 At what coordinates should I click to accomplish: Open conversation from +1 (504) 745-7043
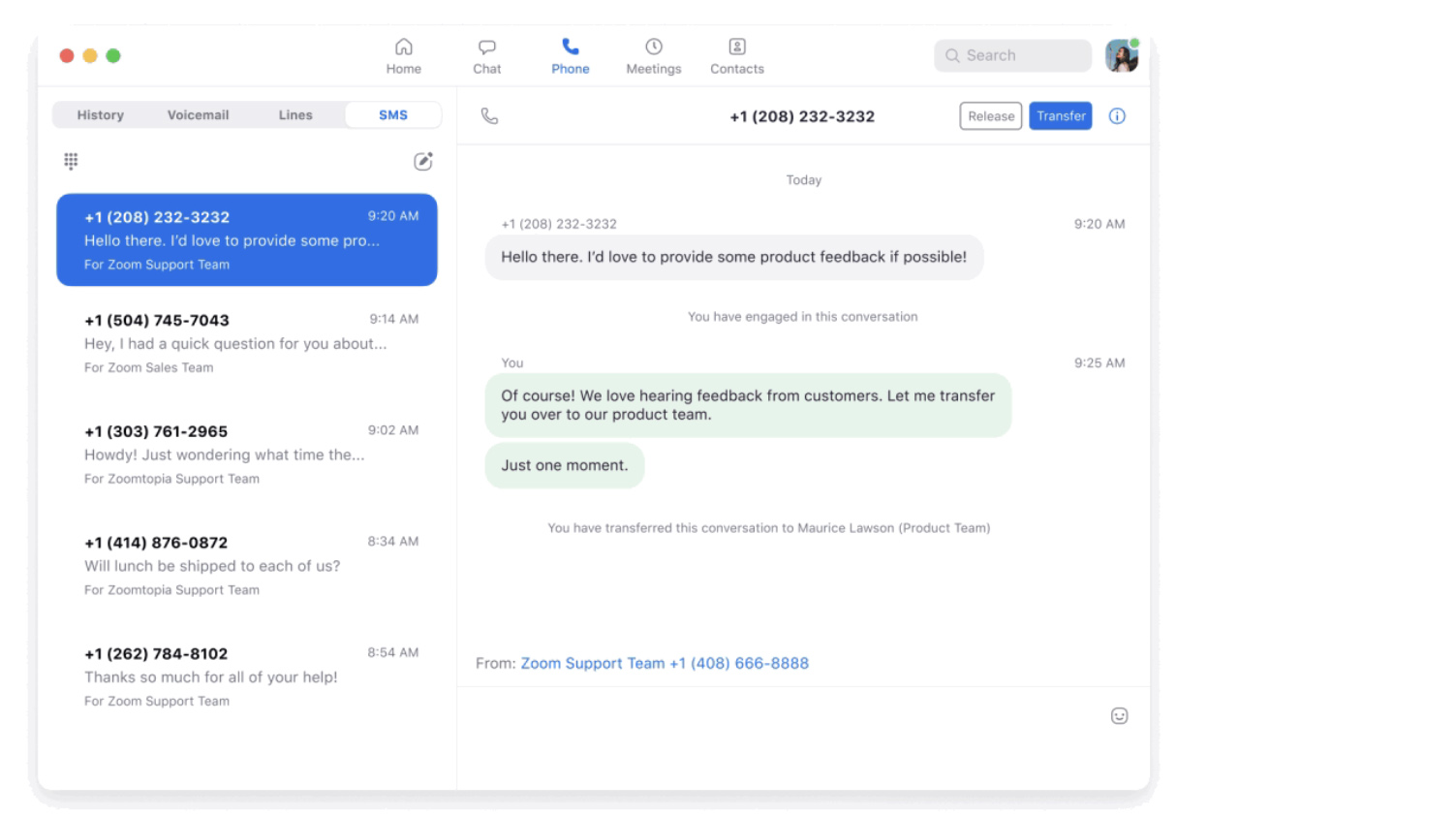(x=247, y=343)
